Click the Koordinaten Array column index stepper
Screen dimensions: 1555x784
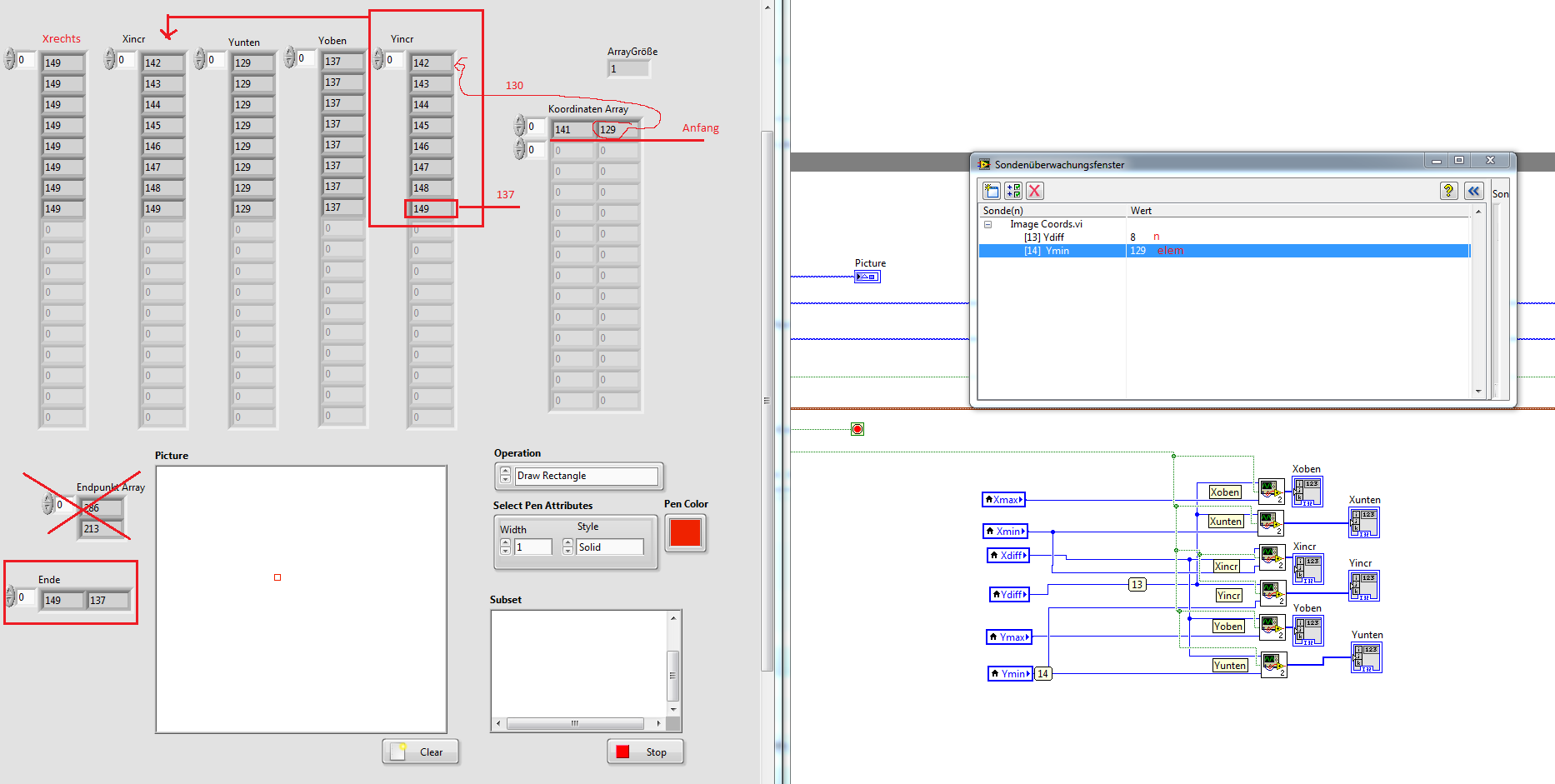(x=519, y=150)
